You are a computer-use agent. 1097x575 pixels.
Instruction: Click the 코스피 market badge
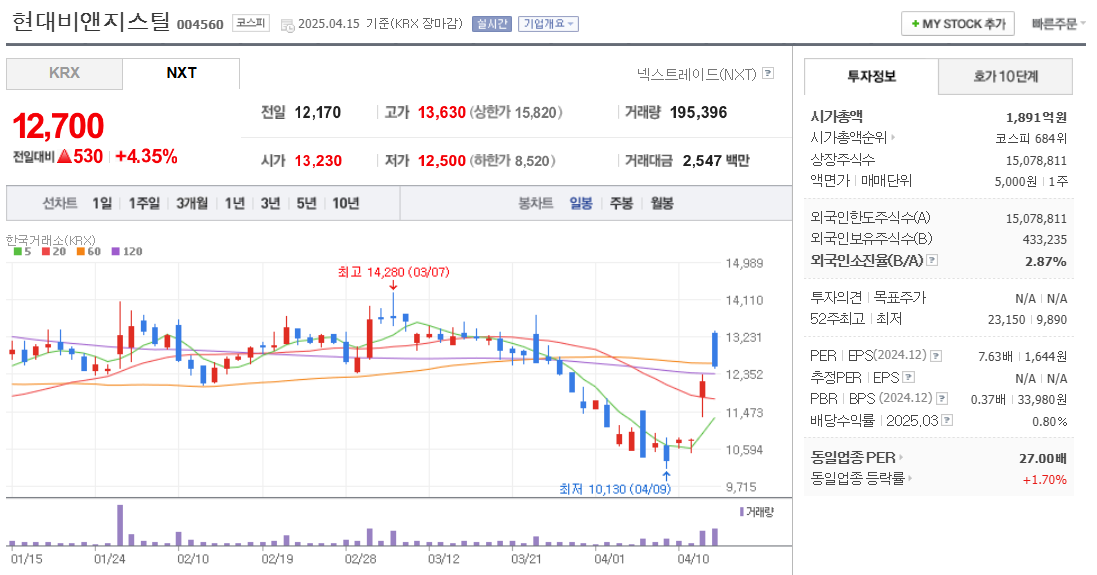point(250,23)
